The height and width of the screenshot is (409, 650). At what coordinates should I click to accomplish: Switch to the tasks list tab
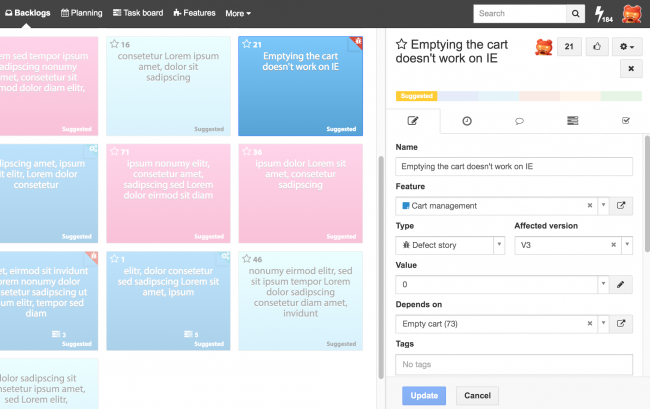(572, 121)
